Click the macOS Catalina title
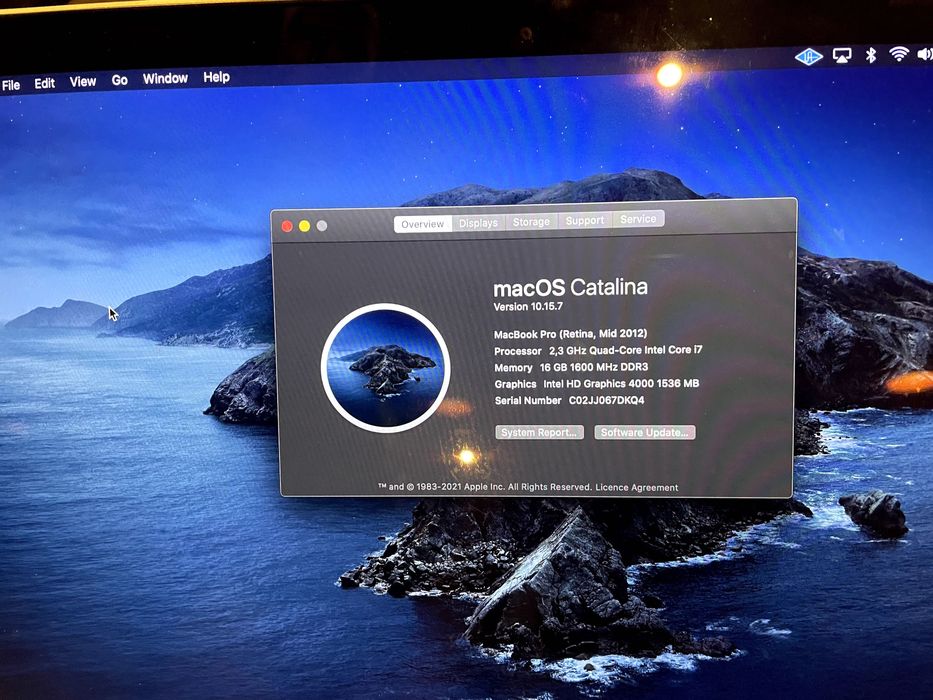This screenshot has width=933, height=700. tap(570, 288)
